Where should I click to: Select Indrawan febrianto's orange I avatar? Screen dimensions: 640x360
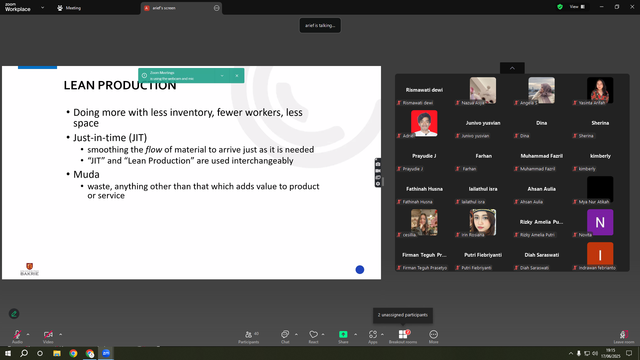pos(600,255)
